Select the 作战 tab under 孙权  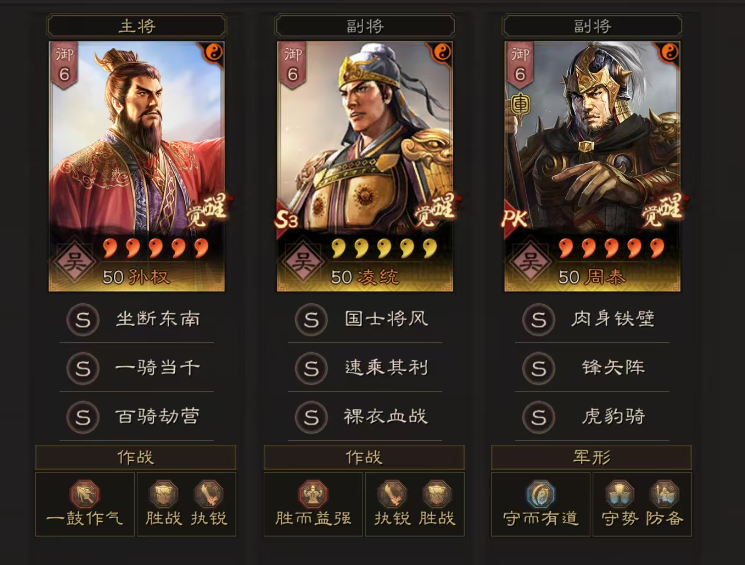point(136,457)
